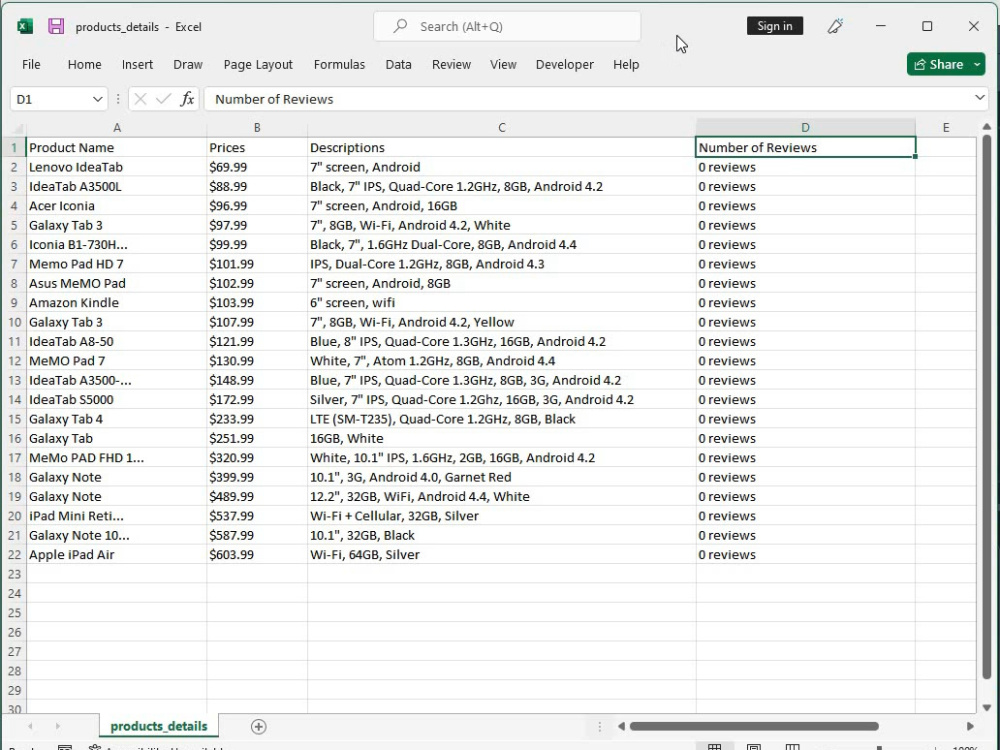
Task: Open the Help tab
Action: click(x=626, y=64)
